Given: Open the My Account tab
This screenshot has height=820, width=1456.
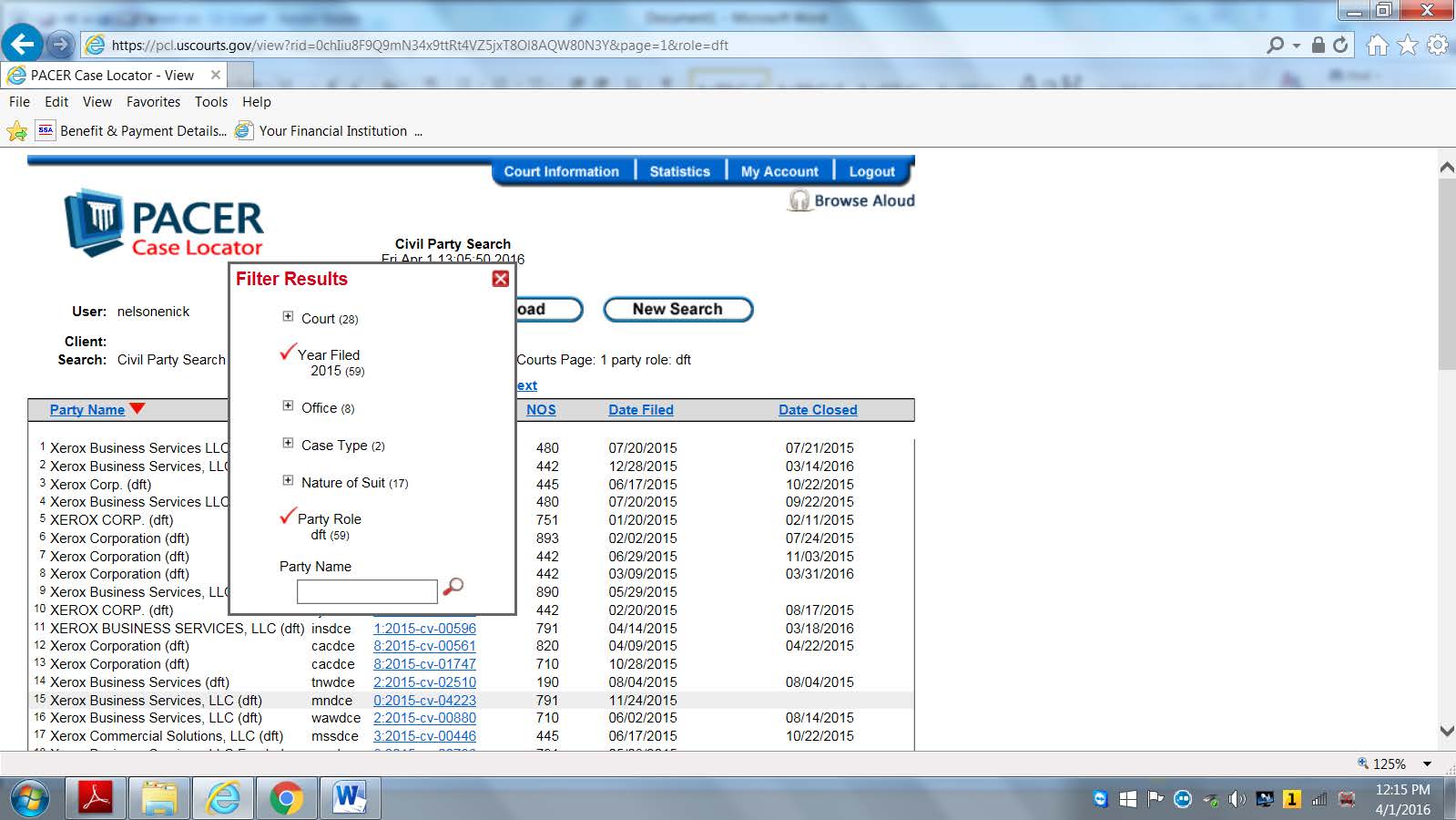Looking at the screenshot, I should [x=779, y=171].
